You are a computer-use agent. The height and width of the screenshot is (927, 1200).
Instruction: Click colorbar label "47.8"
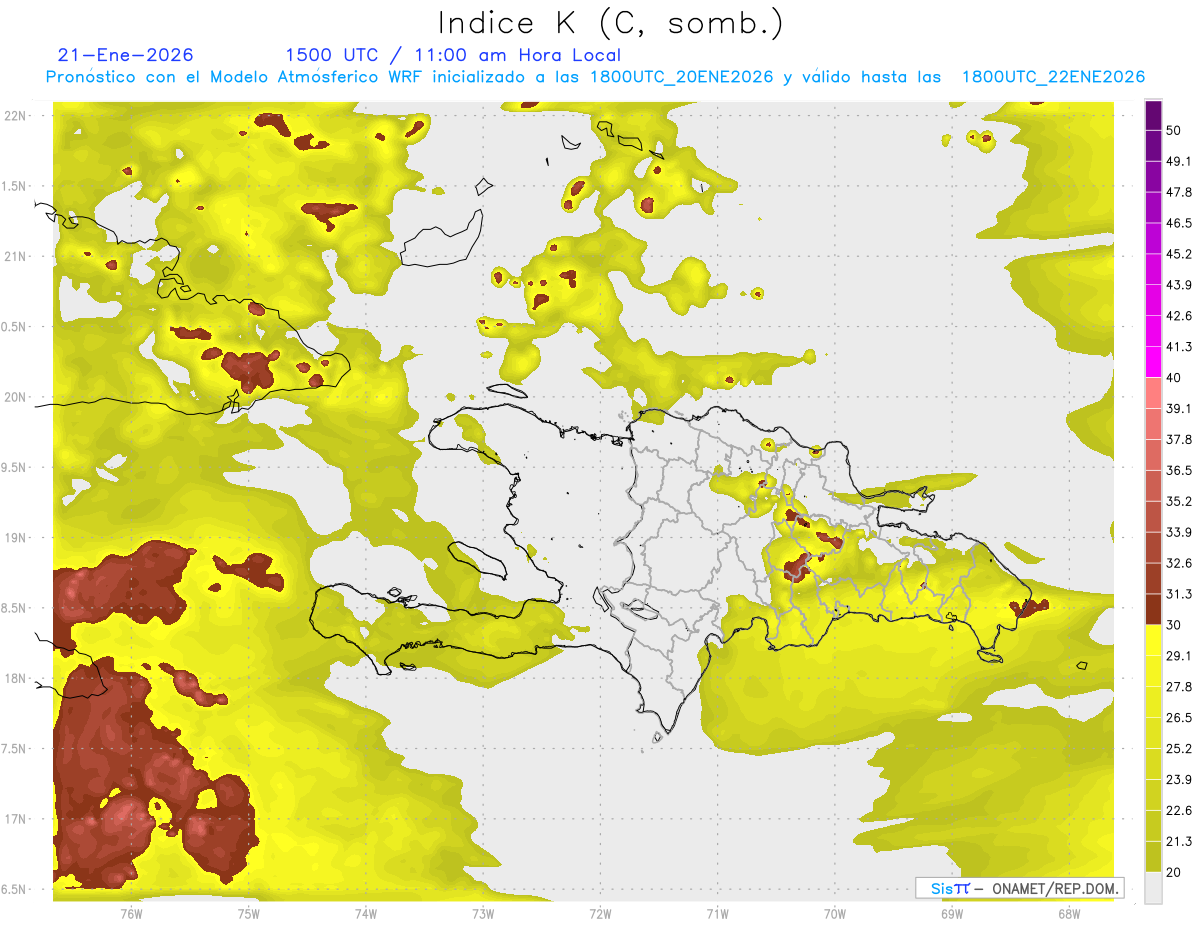(1179, 193)
